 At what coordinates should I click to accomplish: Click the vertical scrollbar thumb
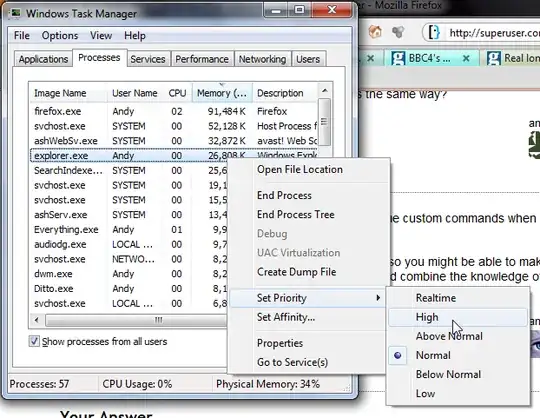click(324, 122)
